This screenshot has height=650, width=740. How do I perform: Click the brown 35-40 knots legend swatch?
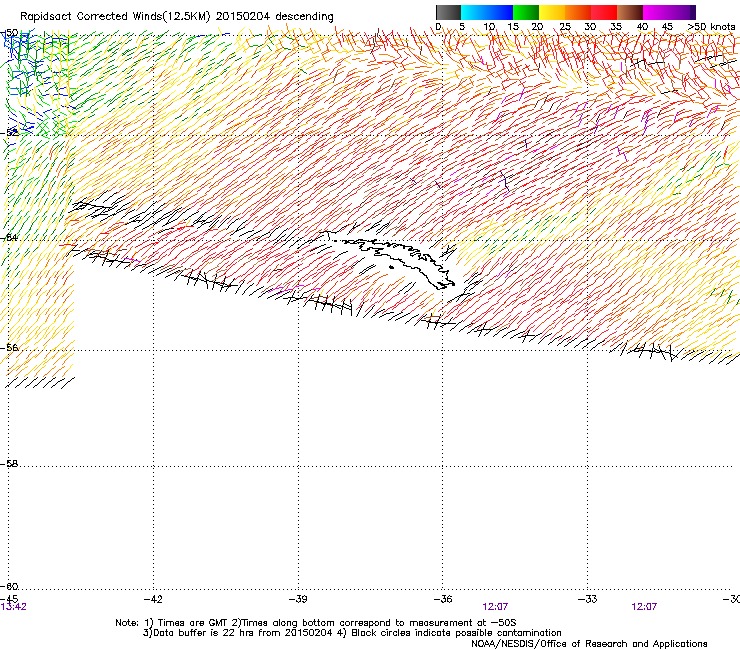[630, 12]
